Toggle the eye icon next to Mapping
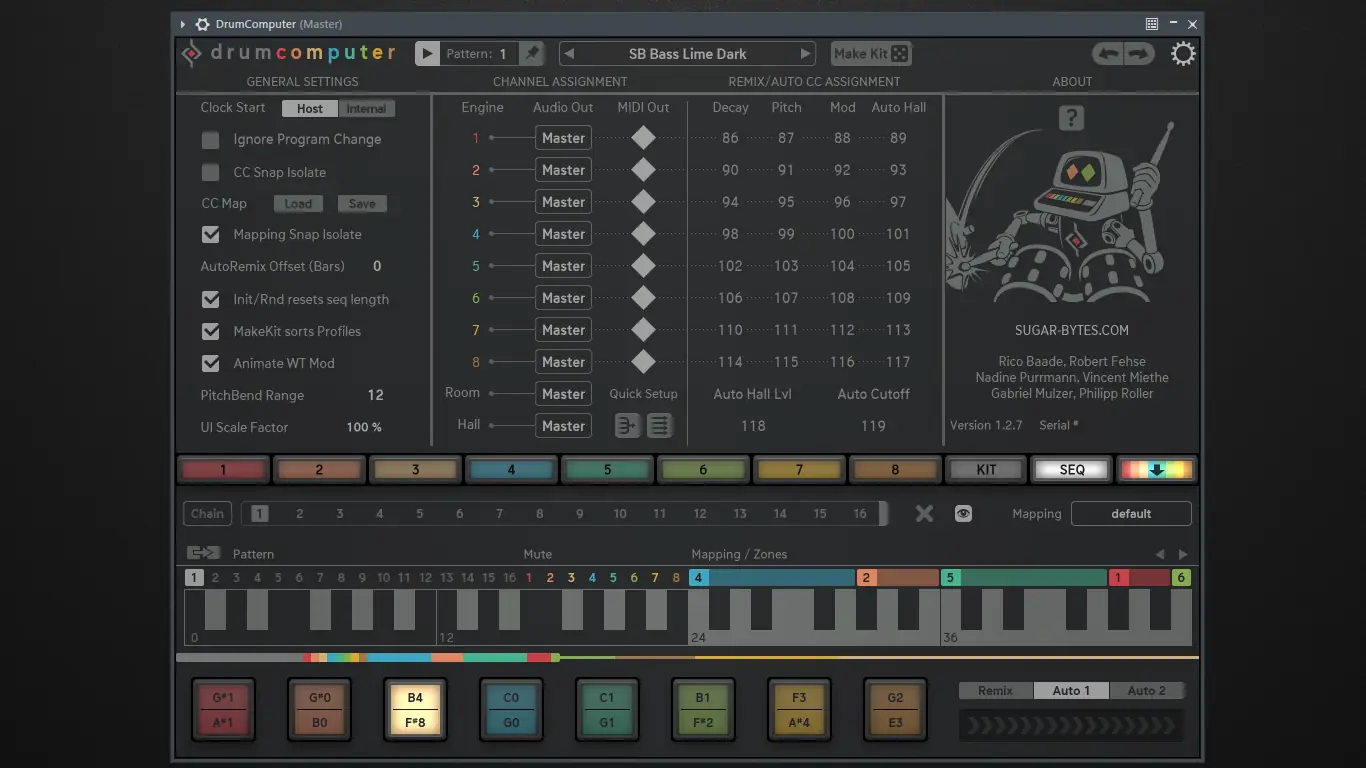Screen dimensions: 1366x768 coord(963,514)
